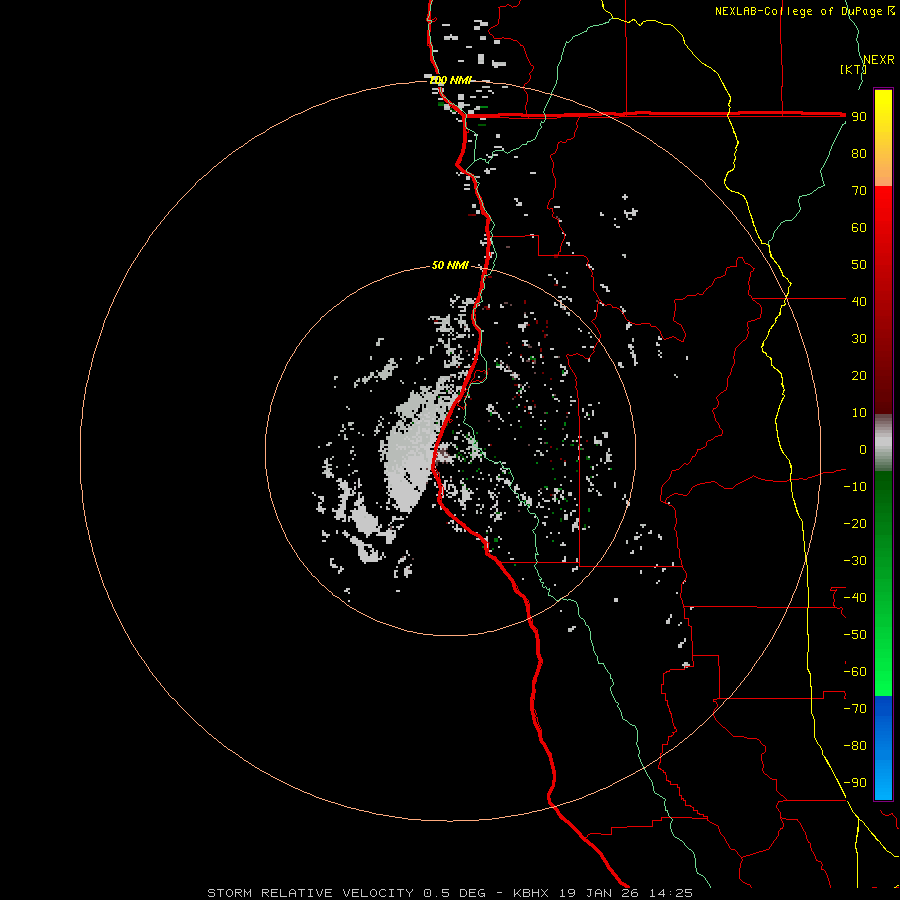Click STORM RELATIVE VELOCITY in the caption
The image size is (900, 900).
310,893
